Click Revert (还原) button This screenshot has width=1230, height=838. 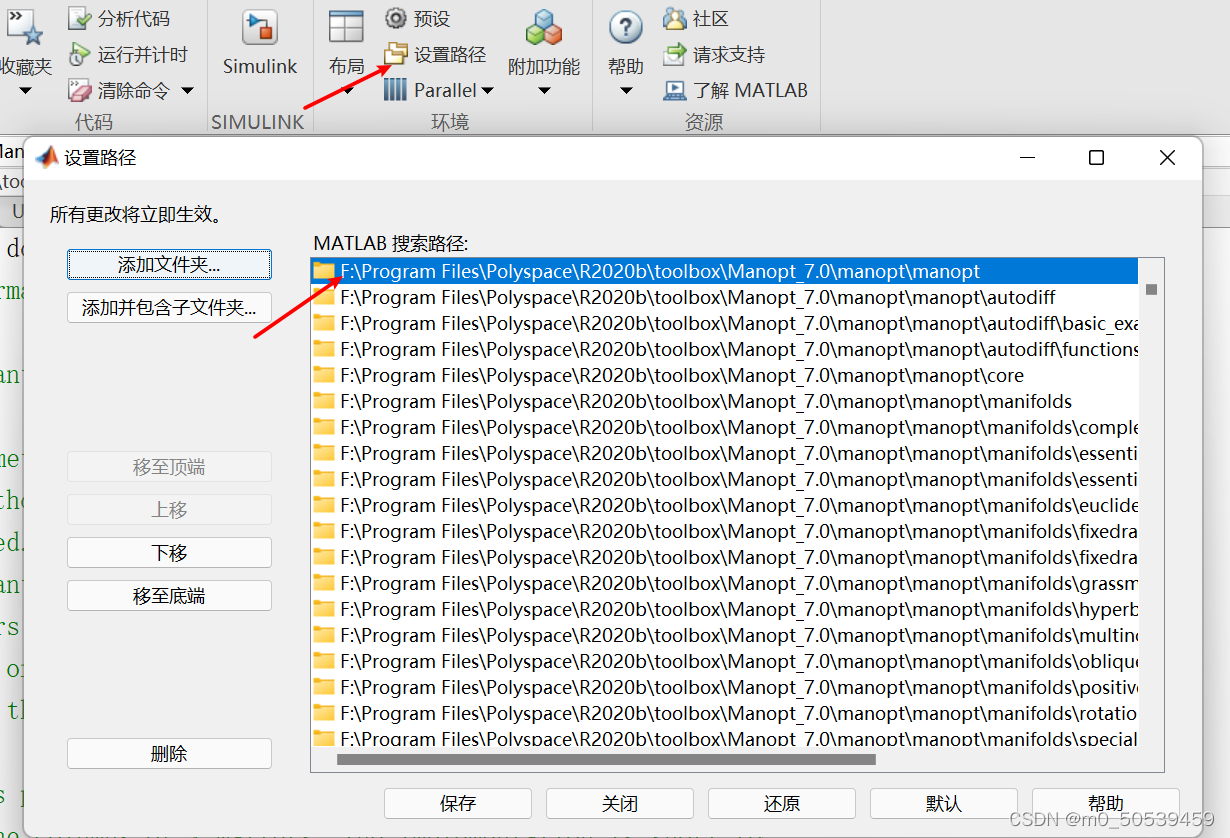click(782, 804)
